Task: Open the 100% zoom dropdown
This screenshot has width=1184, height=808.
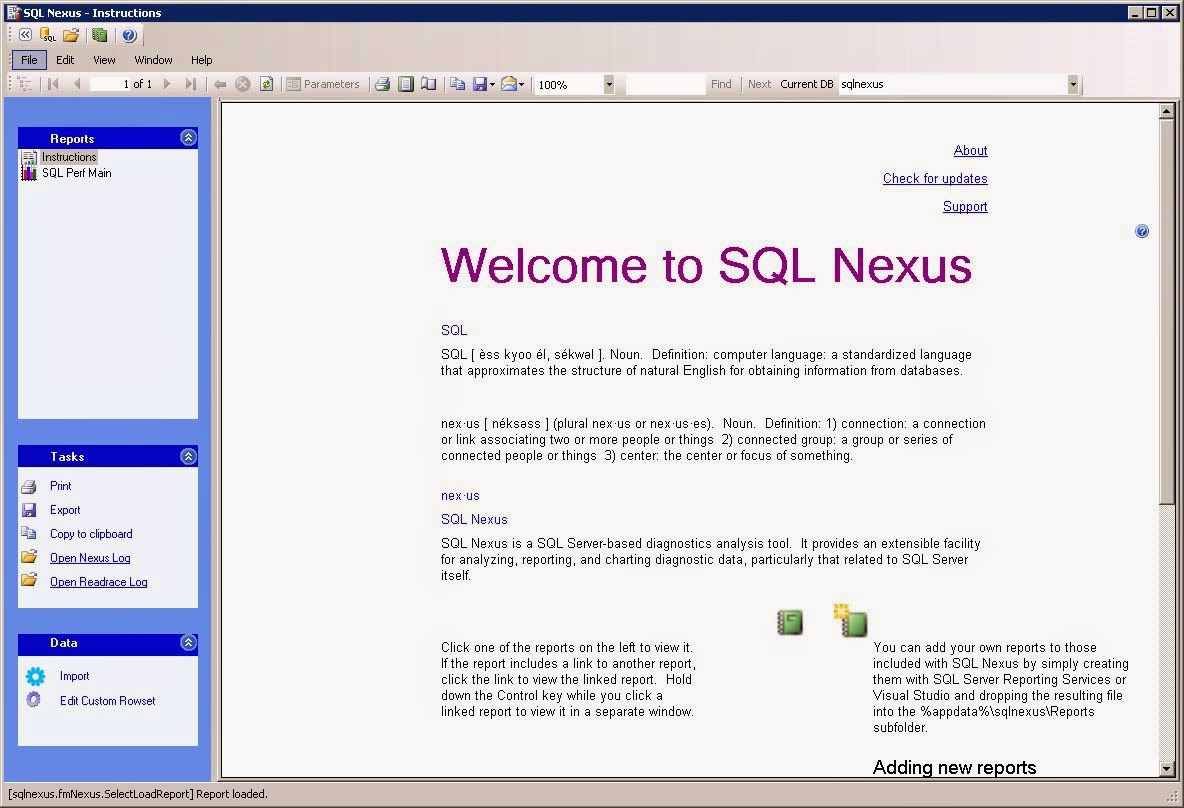Action: (609, 85)
